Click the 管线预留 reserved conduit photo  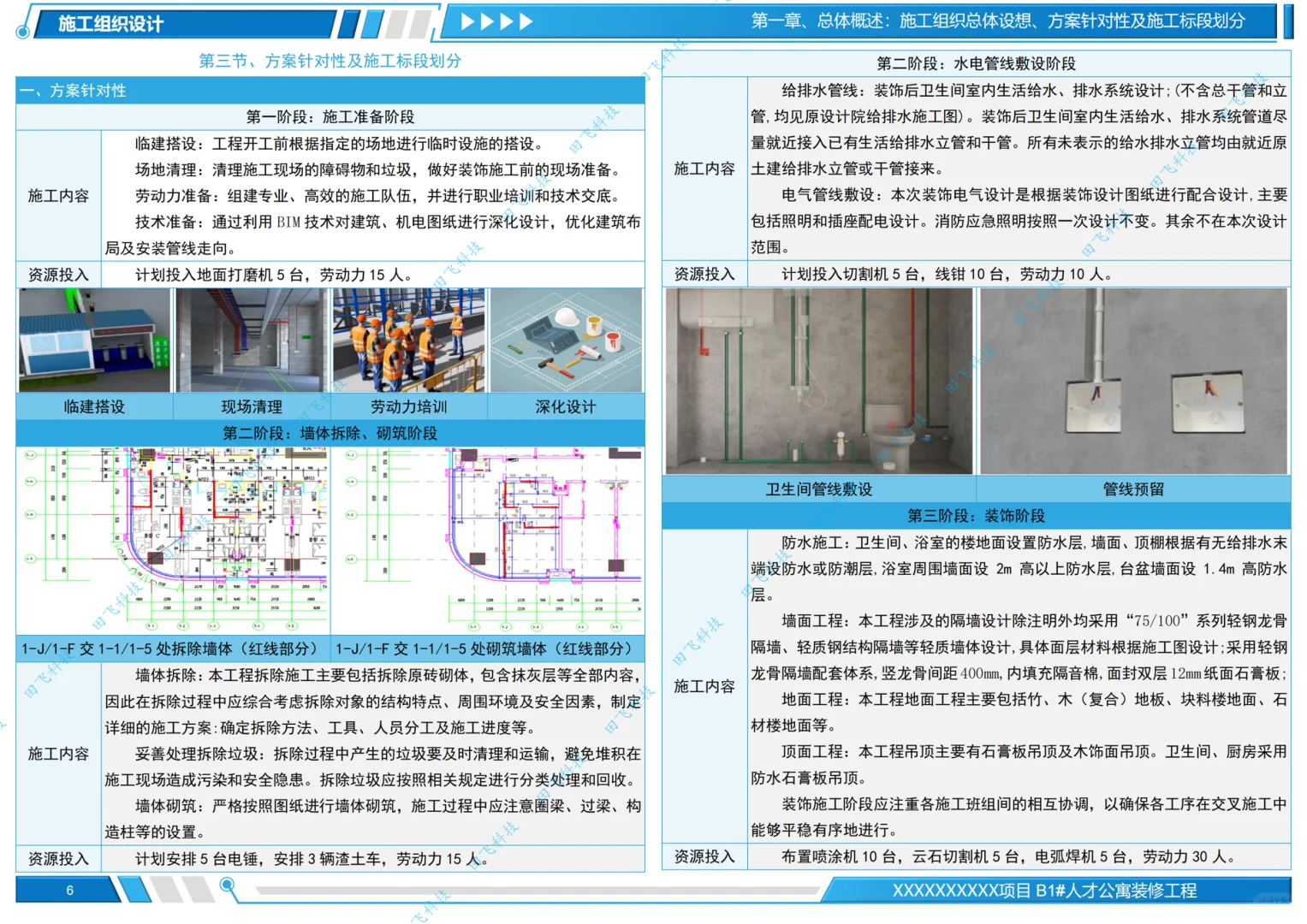click(x=1134, y=382)
